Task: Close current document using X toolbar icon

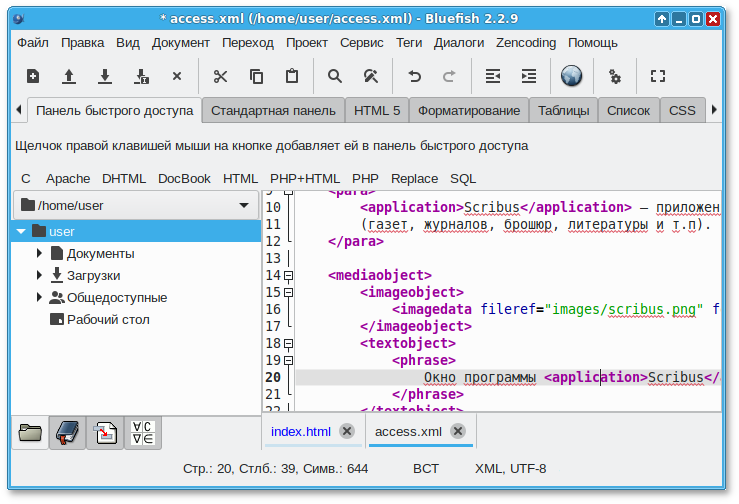Action: click(177, 76)
